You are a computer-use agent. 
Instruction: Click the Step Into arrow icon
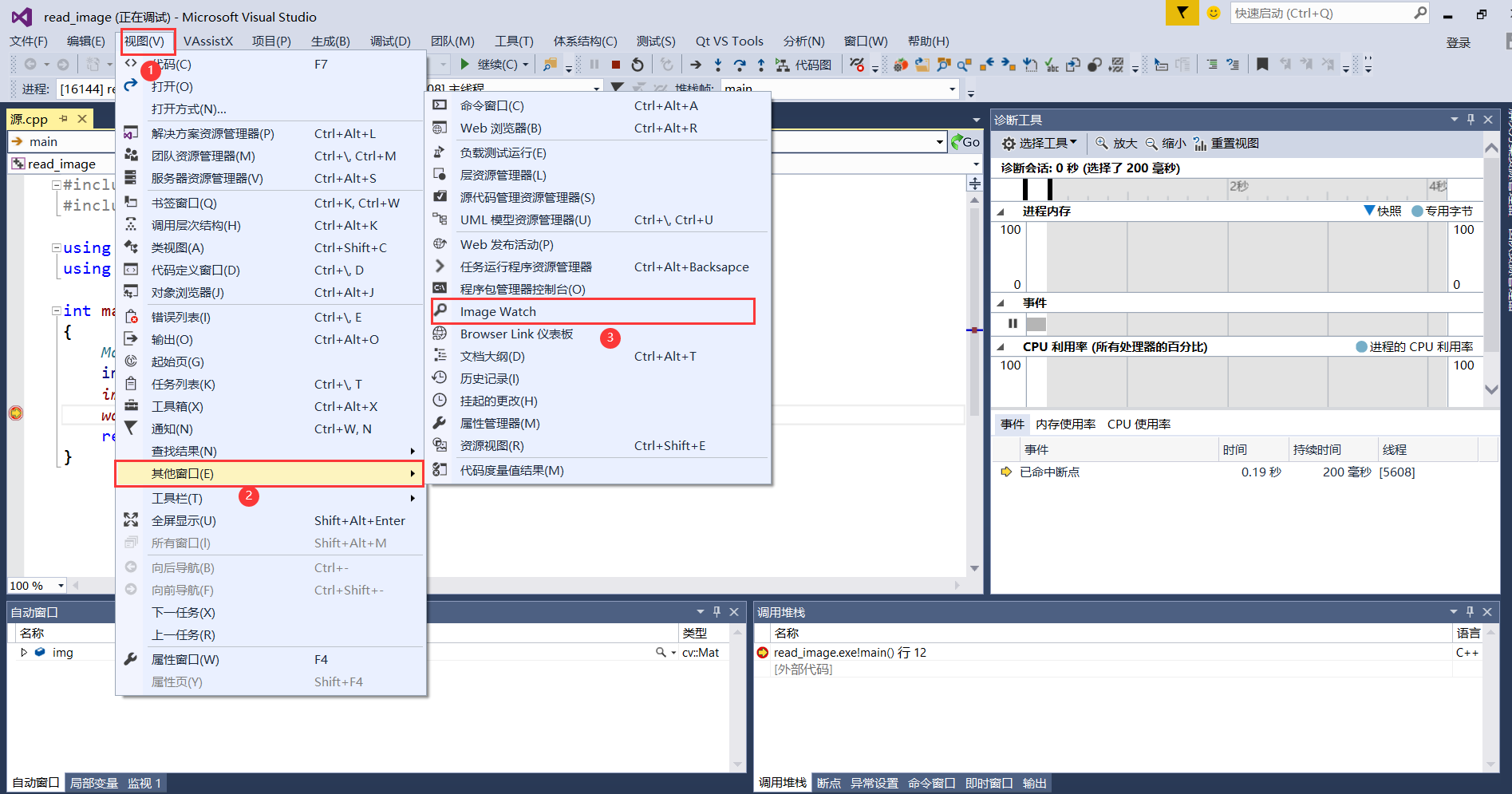(718, 65)
